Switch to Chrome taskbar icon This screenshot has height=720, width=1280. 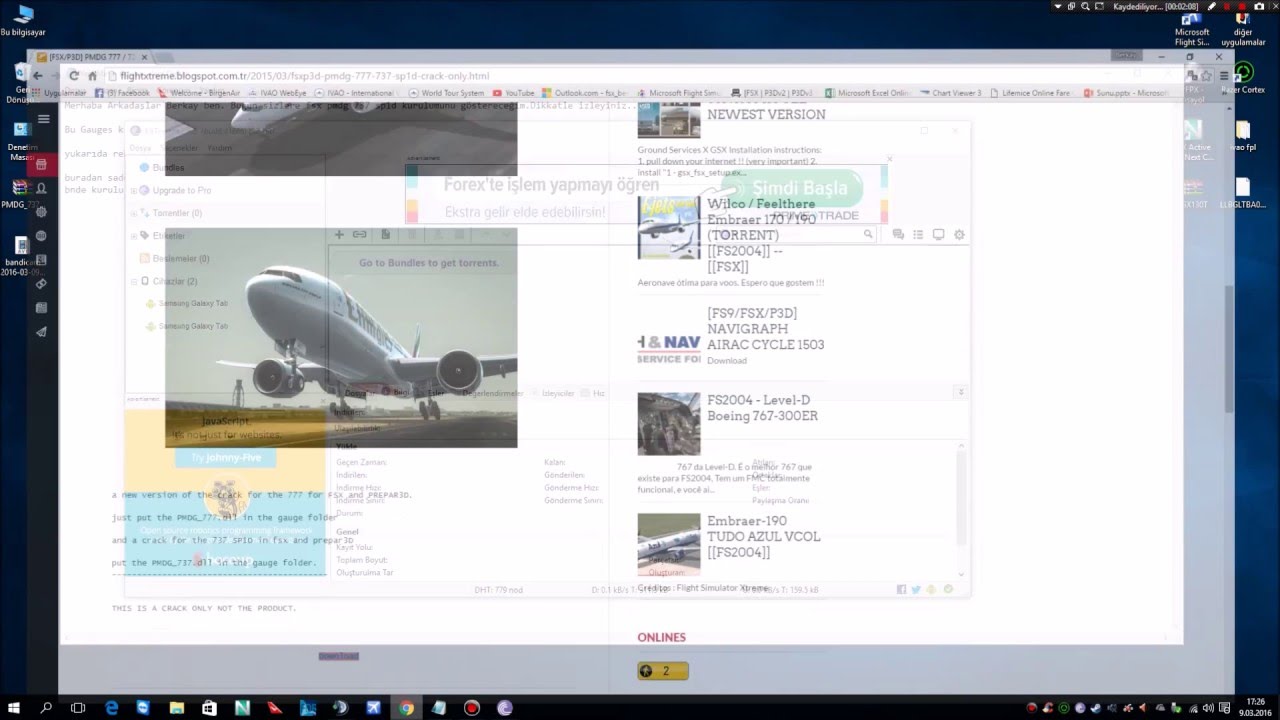(x=406, y=708)
